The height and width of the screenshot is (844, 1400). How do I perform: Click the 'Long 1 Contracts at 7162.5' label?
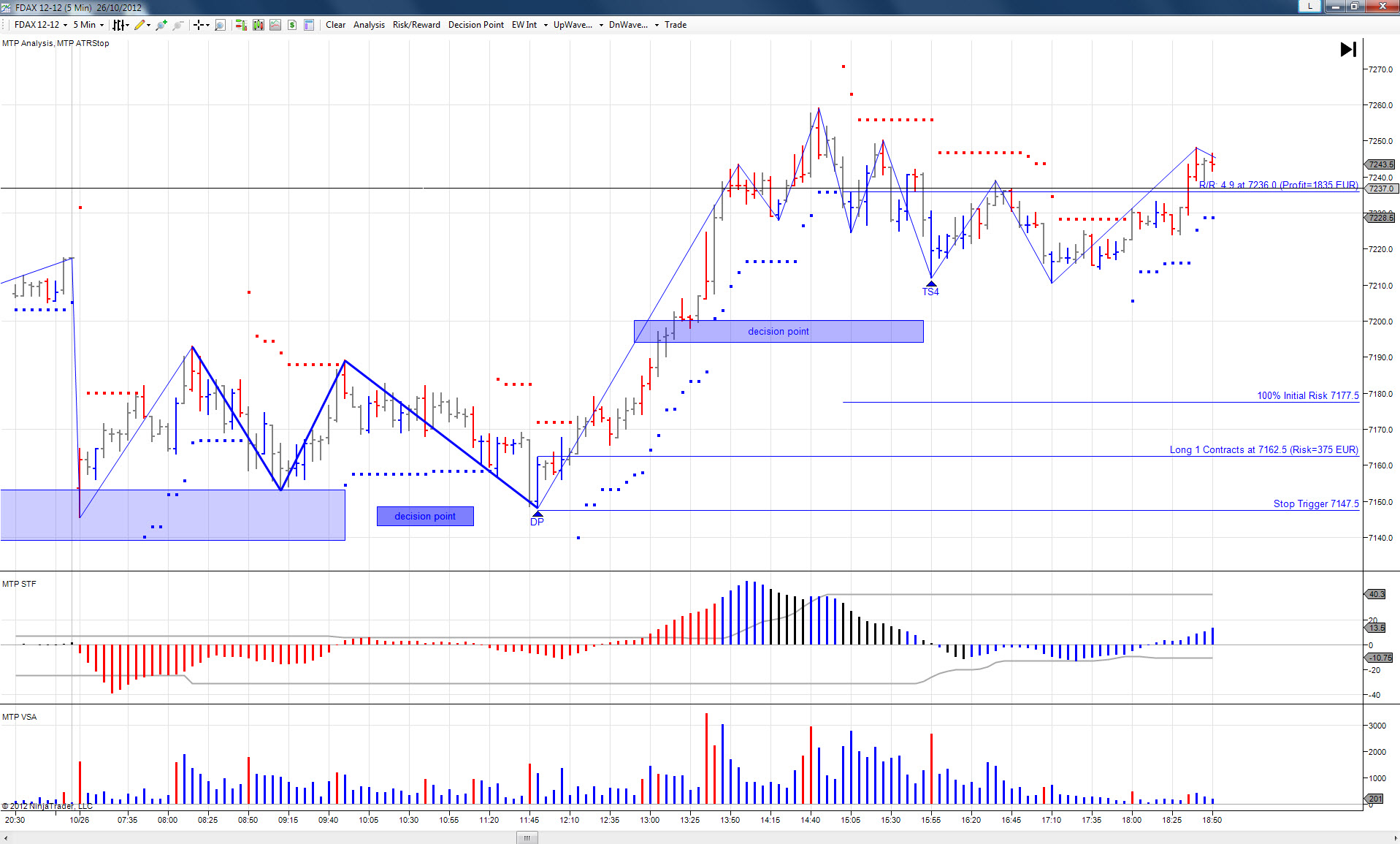(1264, 449)
